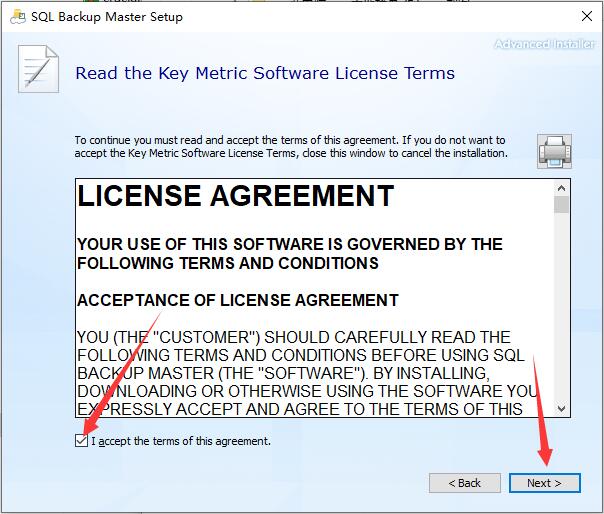Close the Setup window

pyautogui.click(x=587, y=16)
